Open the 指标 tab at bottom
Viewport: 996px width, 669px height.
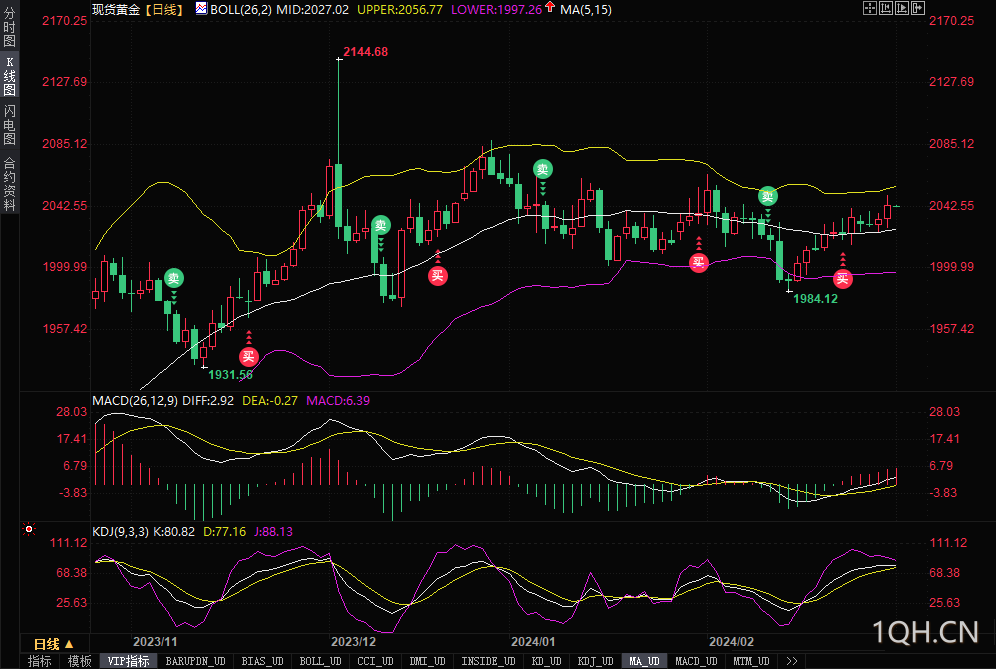coord(39,661)
